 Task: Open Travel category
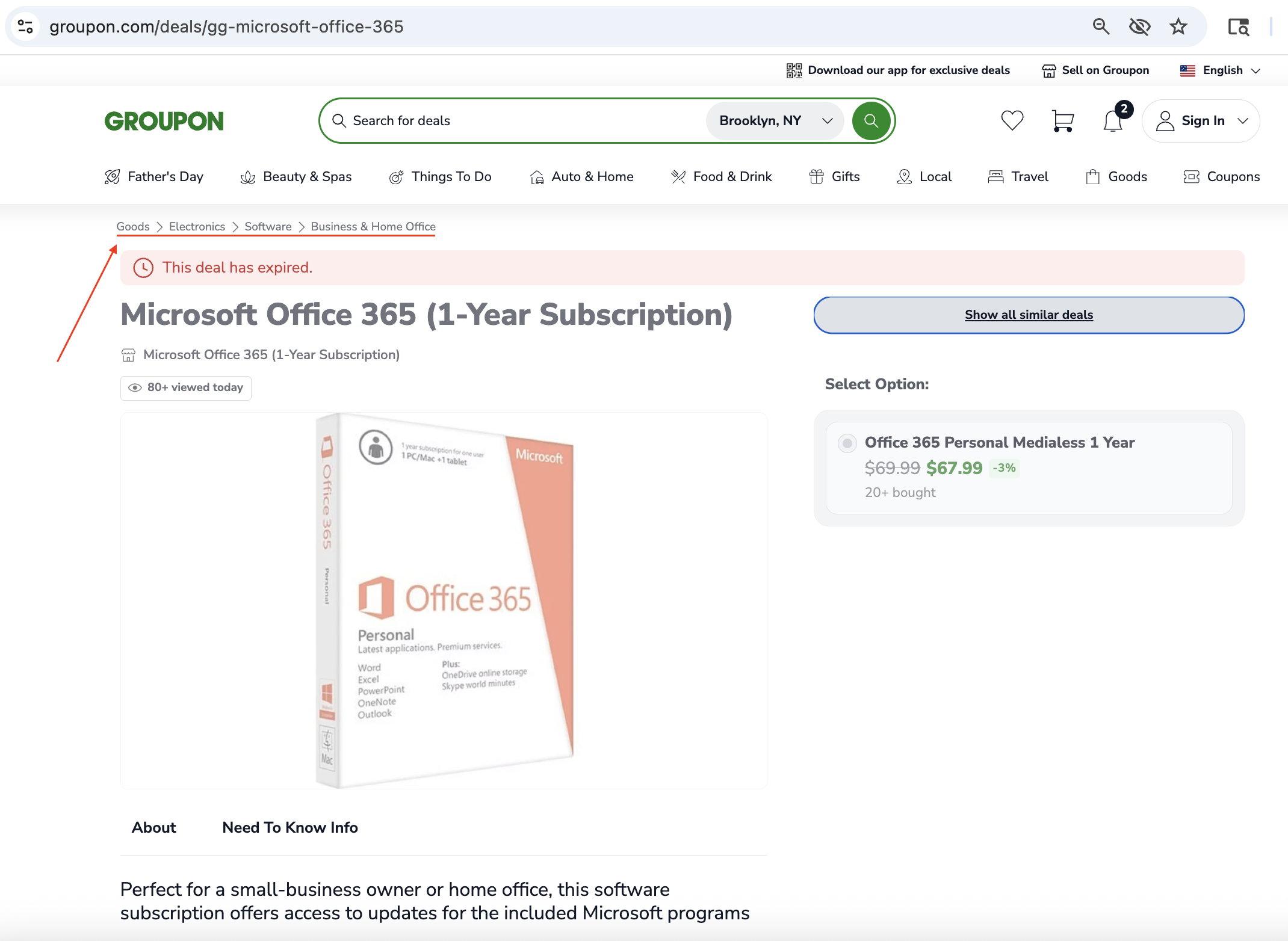pyautogui.click(x=1018, y=176)
